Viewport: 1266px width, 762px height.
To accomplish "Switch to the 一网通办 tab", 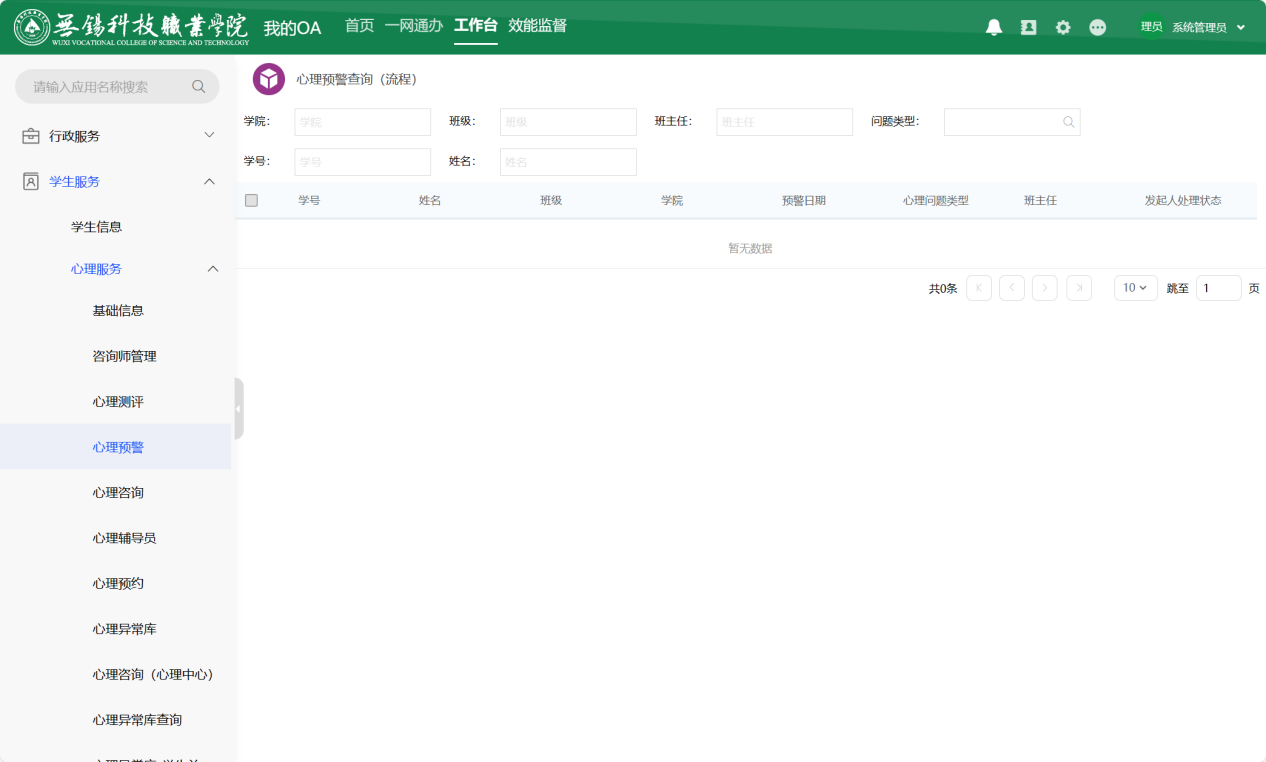I will tap(414, 26).
